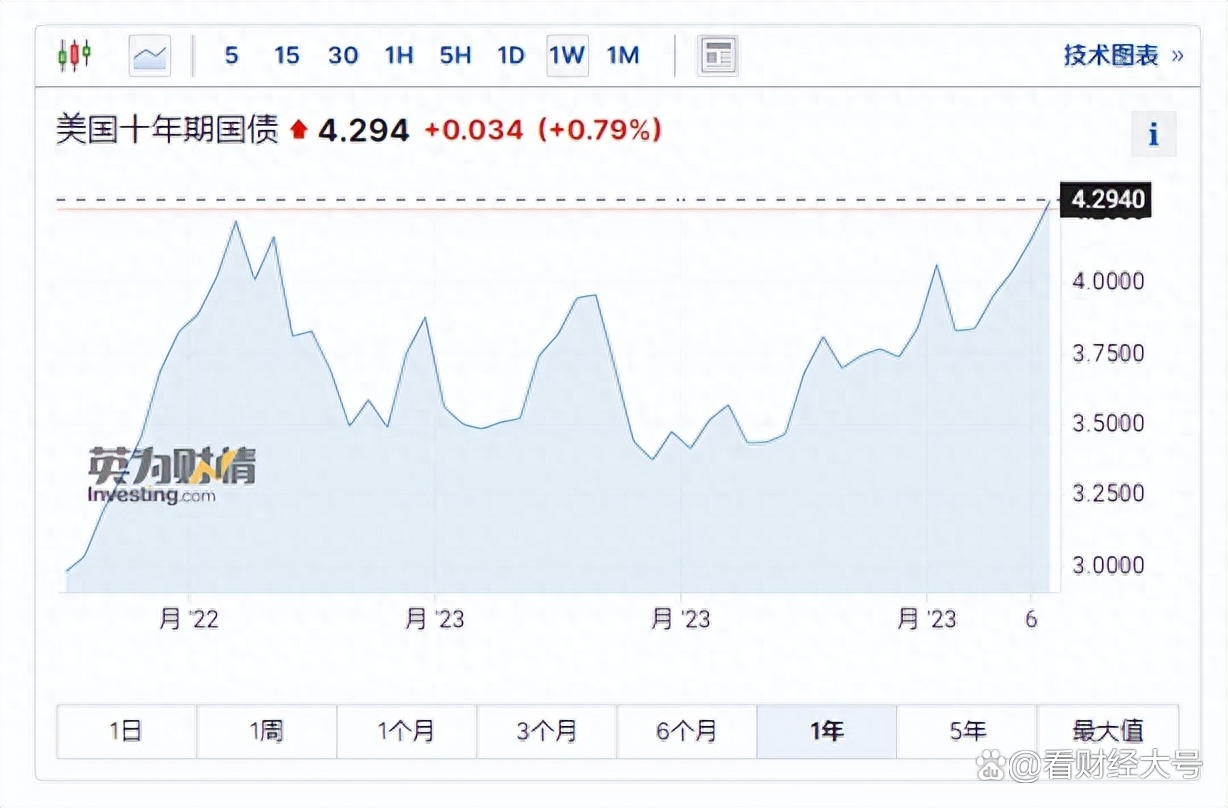
Task: Show the 最大值 full range
Action: (1107, 731)
